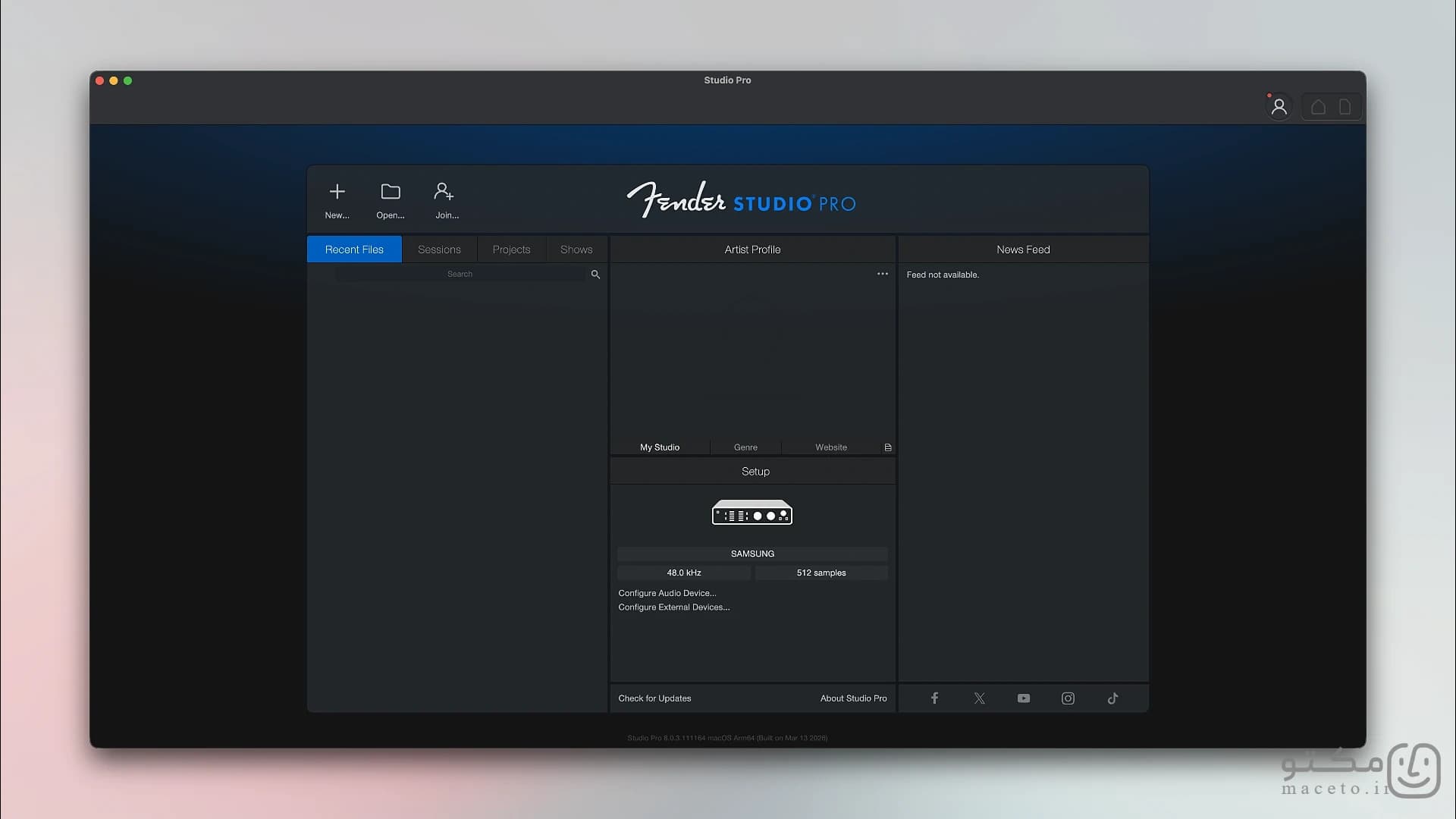Click the artist profile notes icon beside Website
The width and height of the screenshot is (1456, 819).
(887, 447)
